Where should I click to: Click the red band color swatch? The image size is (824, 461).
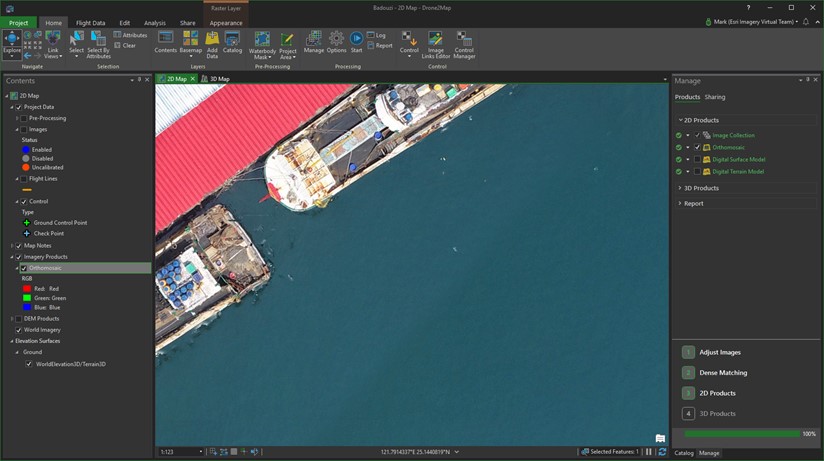[27, 288]
